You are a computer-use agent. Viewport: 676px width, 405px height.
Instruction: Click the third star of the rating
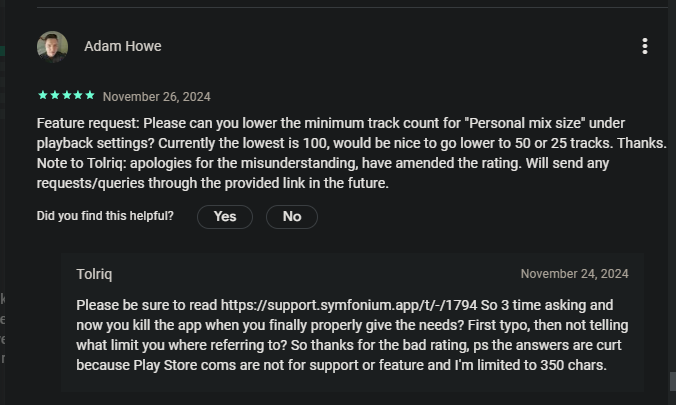pyautogui.click(x=66, y=96)
